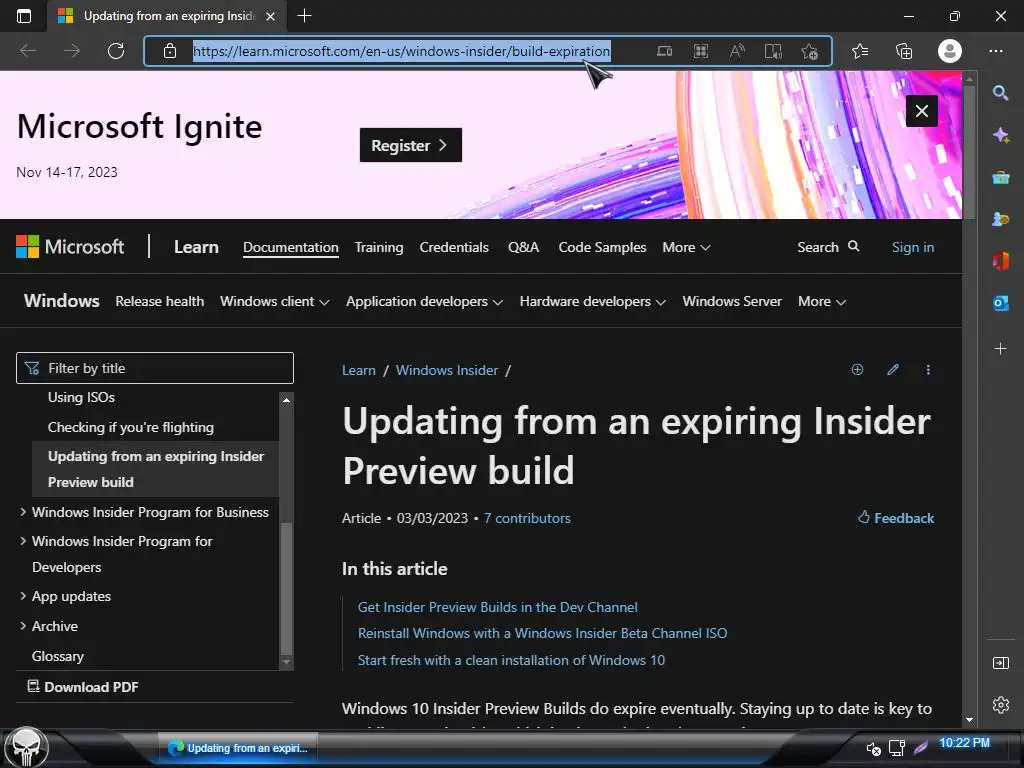Open the Q&A menu item
This screenshot has height=768, width=1024.
[x=524, y=248]
